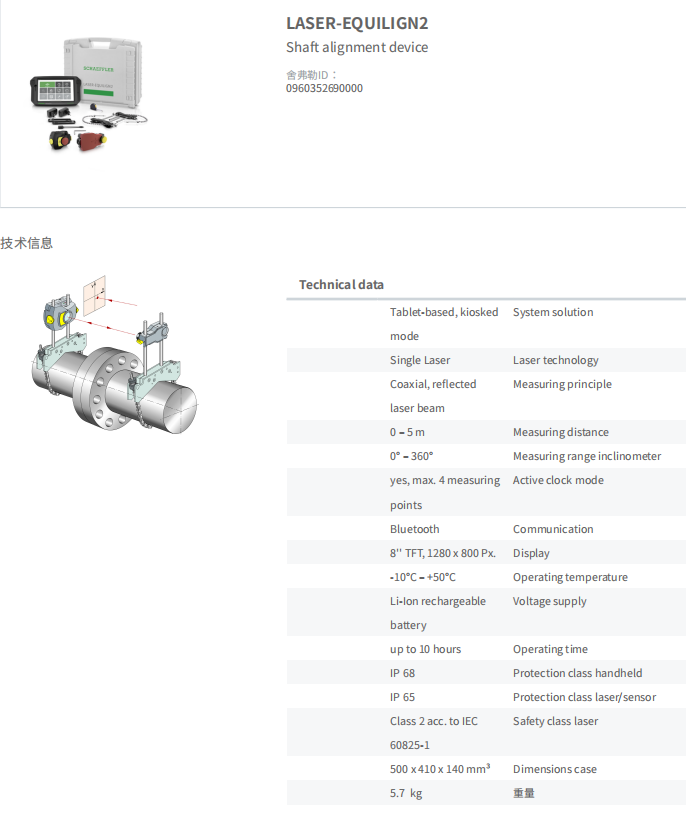The image size is (686, 813).
Task: Click the 'Technical data' table header
Action: coord(341,285)
